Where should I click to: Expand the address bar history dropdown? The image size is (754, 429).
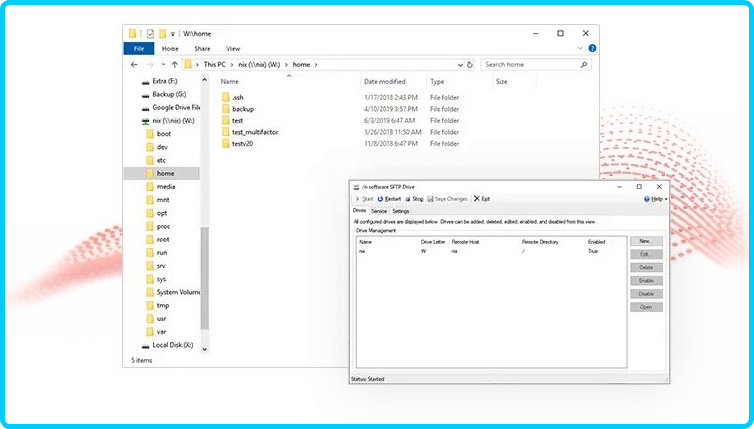(457, 64)
